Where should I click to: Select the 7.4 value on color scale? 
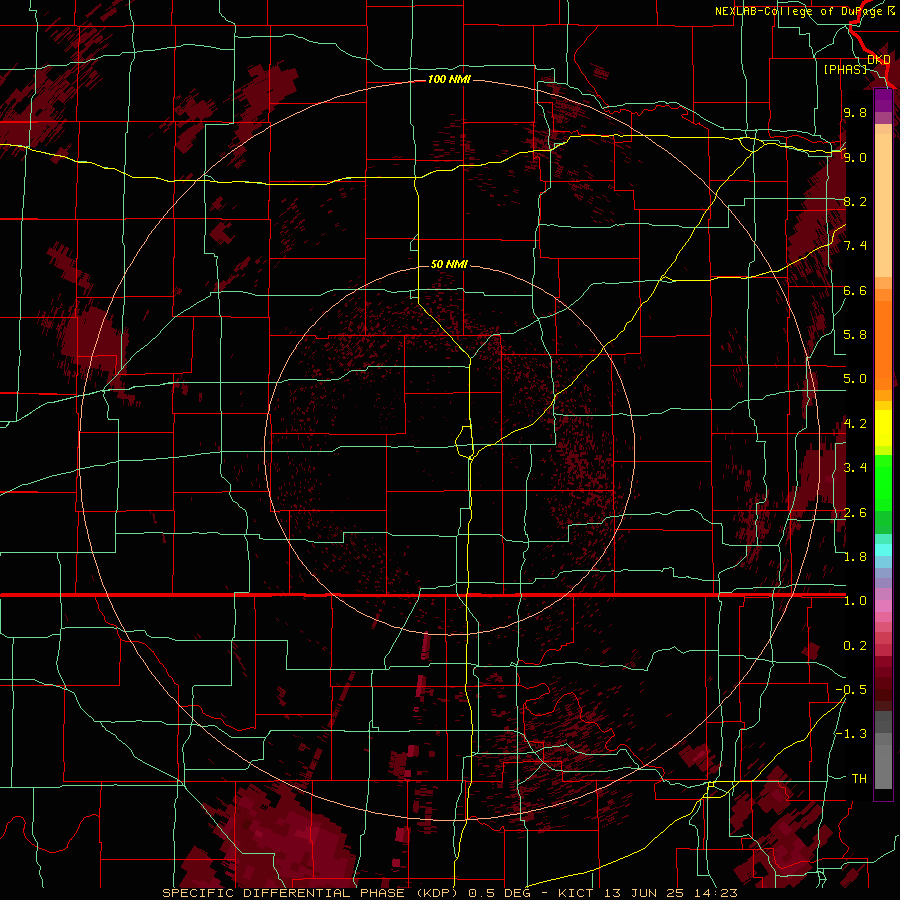pos(855,246)
